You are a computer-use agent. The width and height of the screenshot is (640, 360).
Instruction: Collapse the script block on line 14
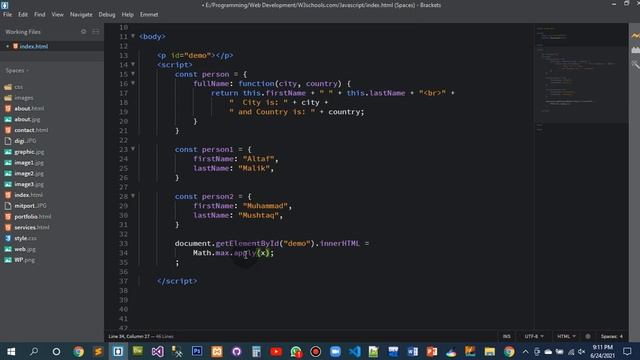133,64
